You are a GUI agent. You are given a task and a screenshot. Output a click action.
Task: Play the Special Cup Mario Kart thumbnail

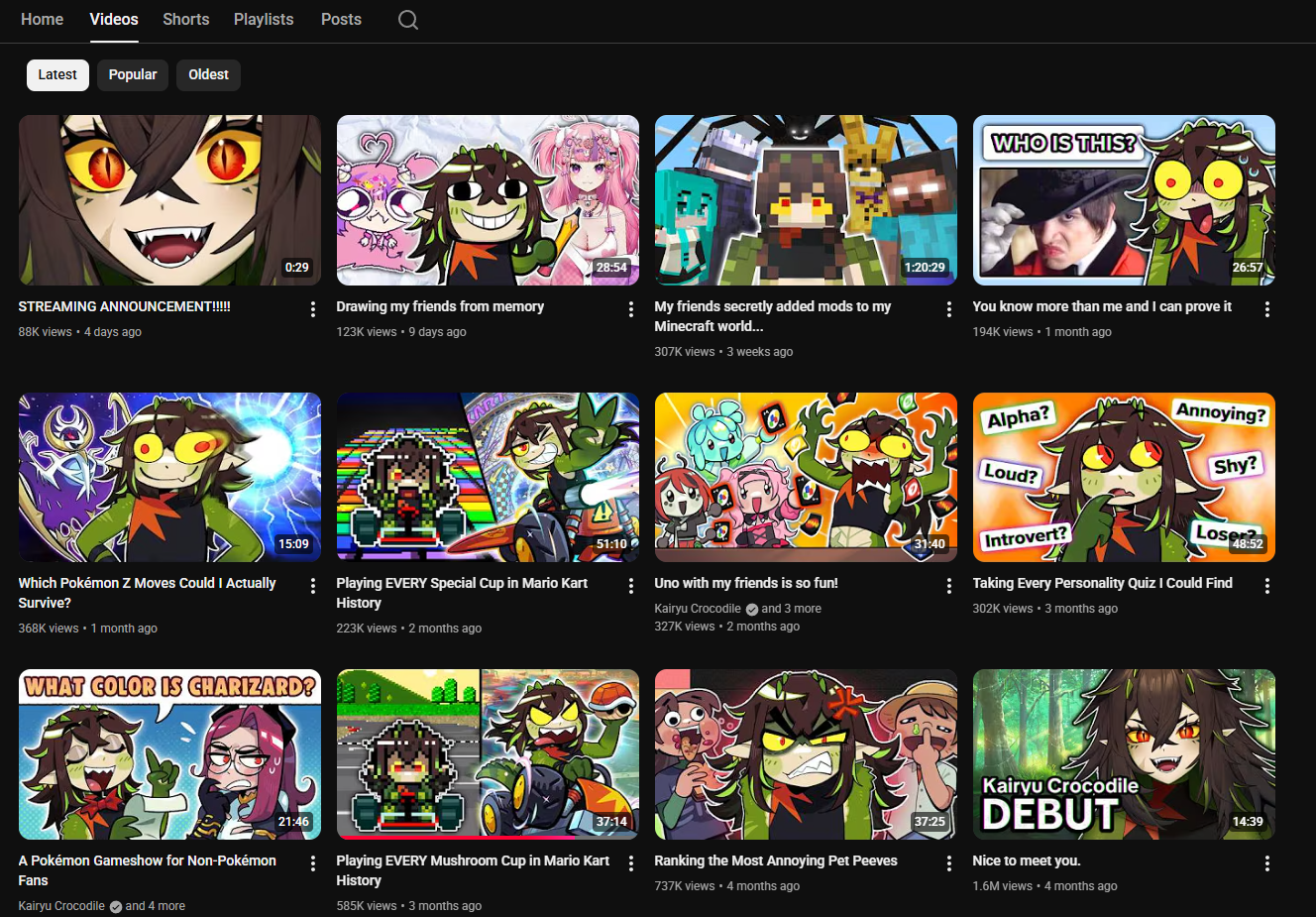point(488,478)
